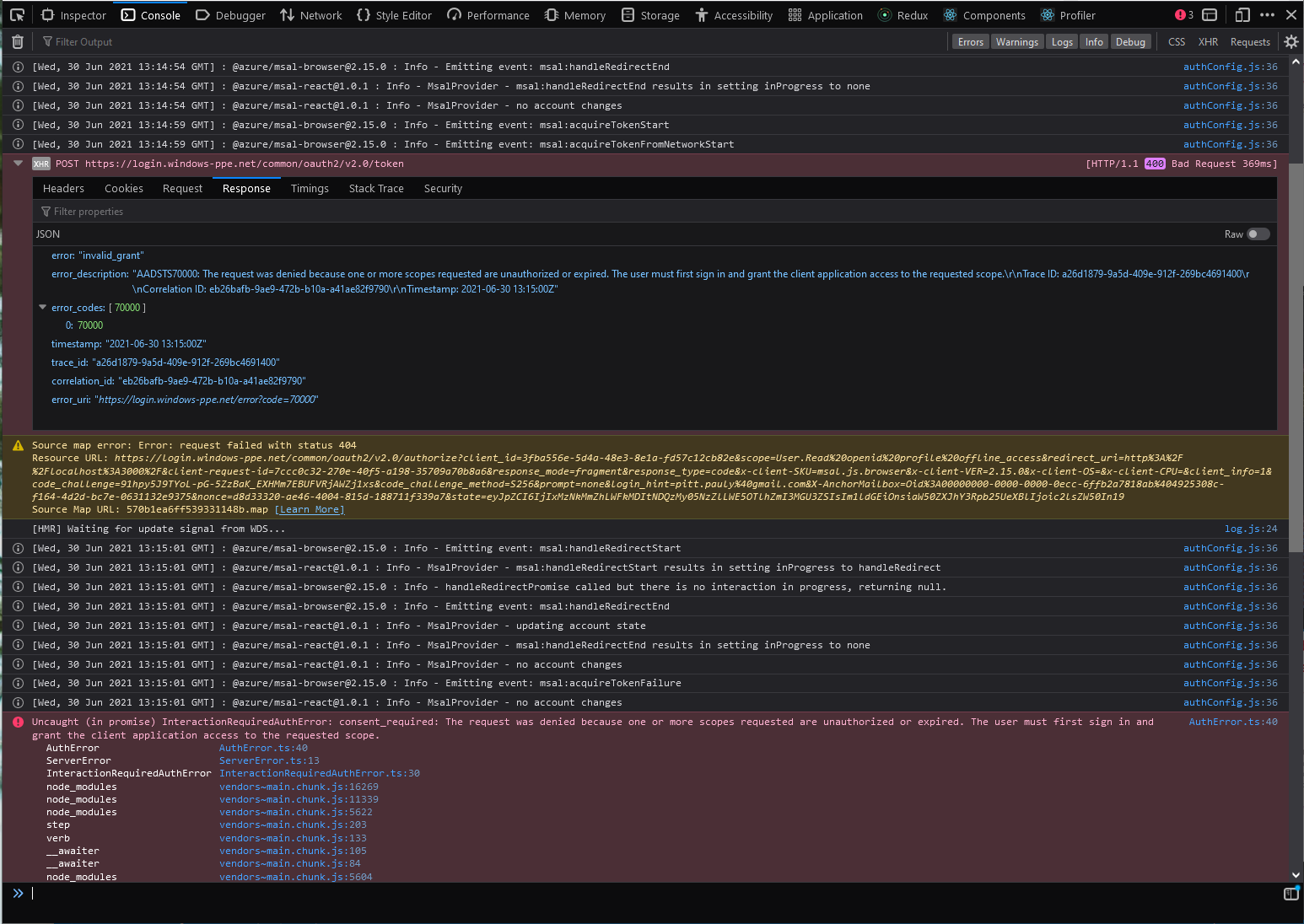
Task: Open the Headers tab
Action: 63,188
